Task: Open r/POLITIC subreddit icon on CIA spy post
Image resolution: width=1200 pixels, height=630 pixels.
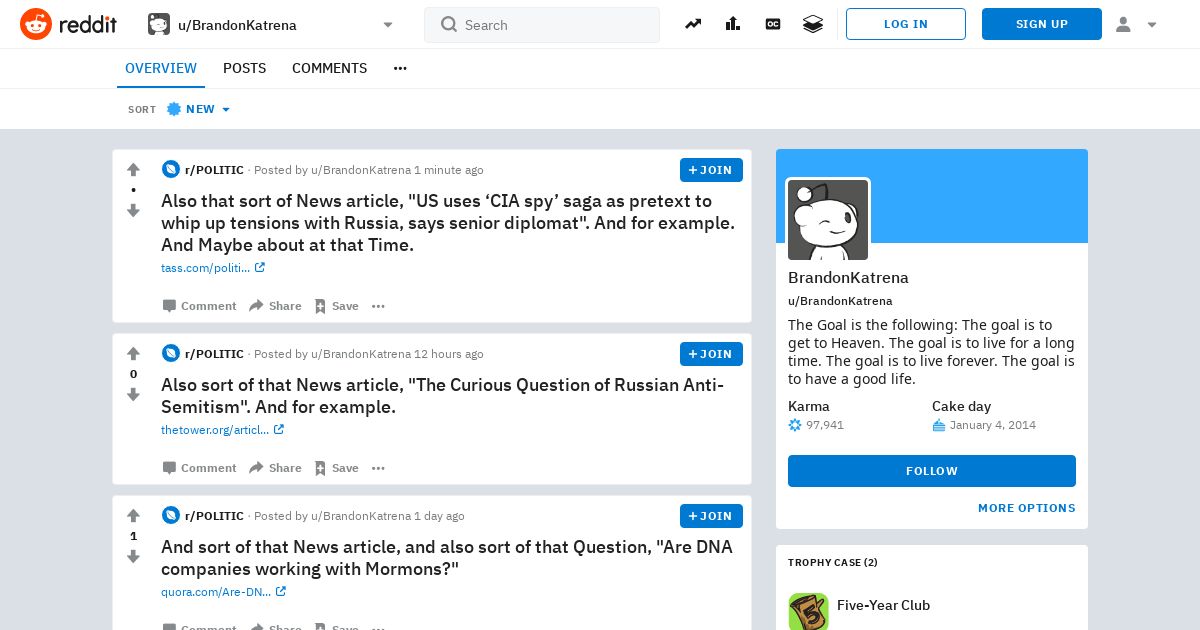Action: click(171, 170)
